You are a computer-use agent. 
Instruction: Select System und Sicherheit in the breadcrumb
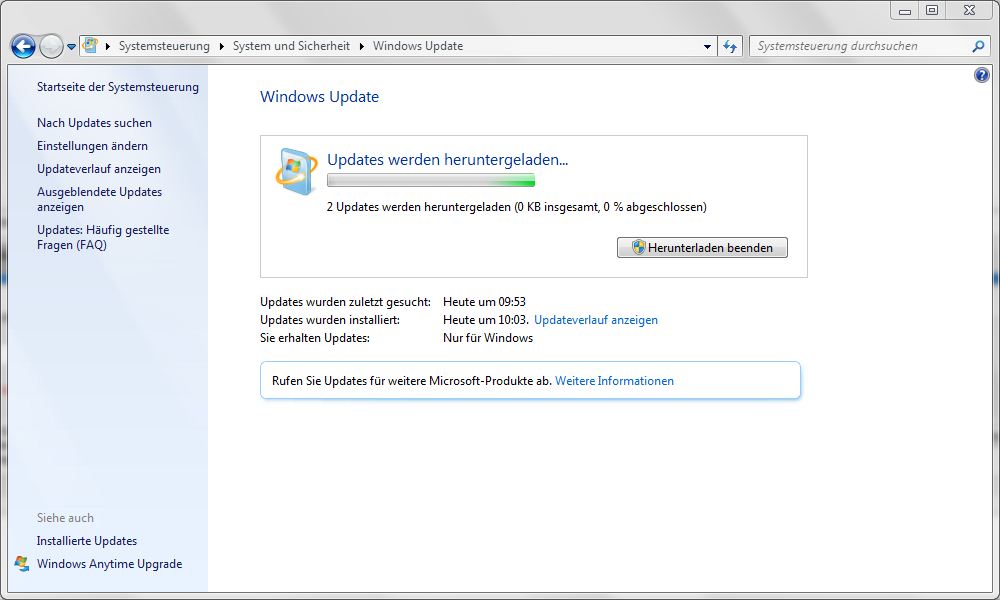291,46
